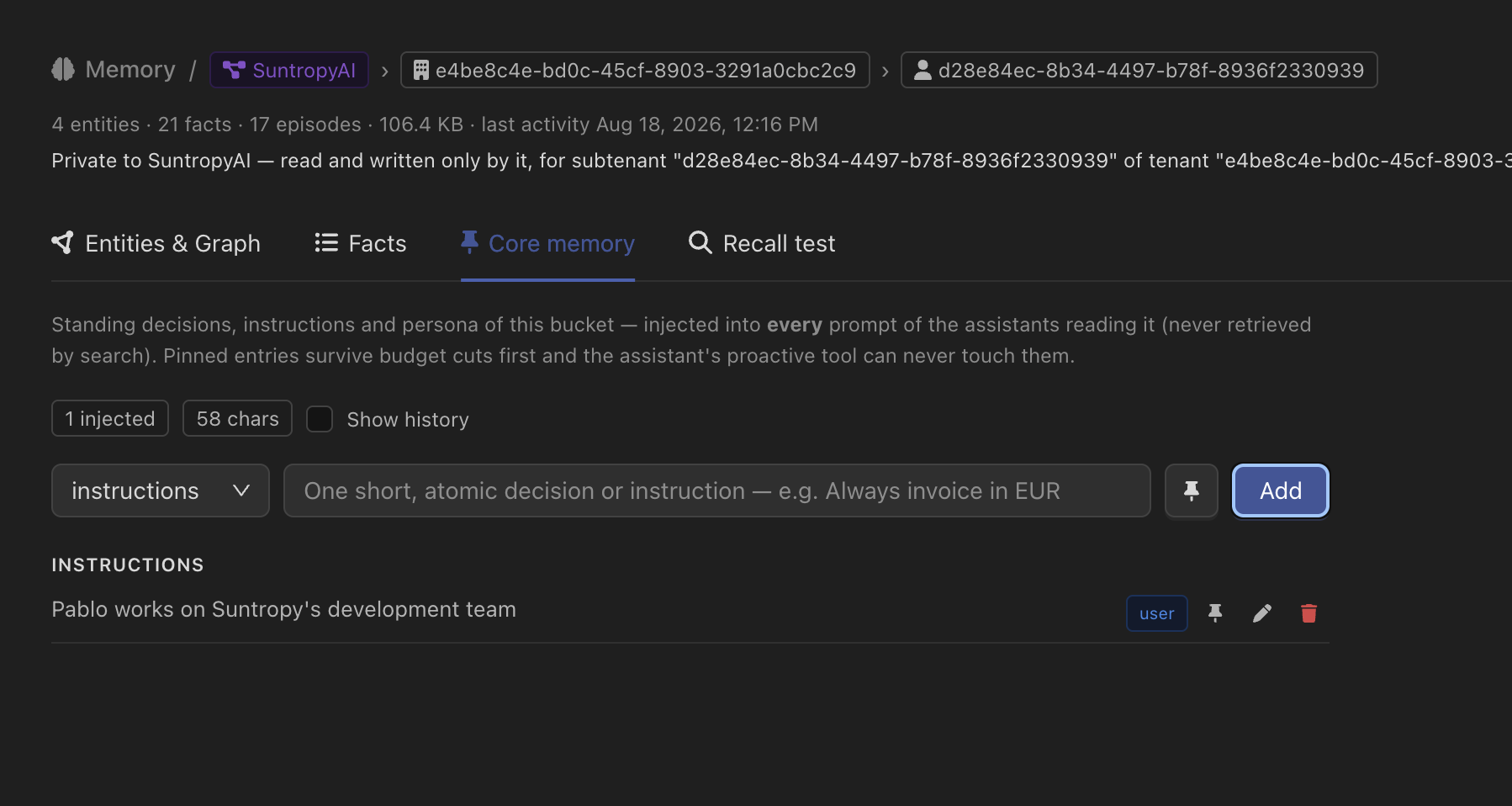This screenshot has width=1512, height=806.
Task: Open the Entities & Graph tab
Action: pyautogui.click(x=156, y=243)
